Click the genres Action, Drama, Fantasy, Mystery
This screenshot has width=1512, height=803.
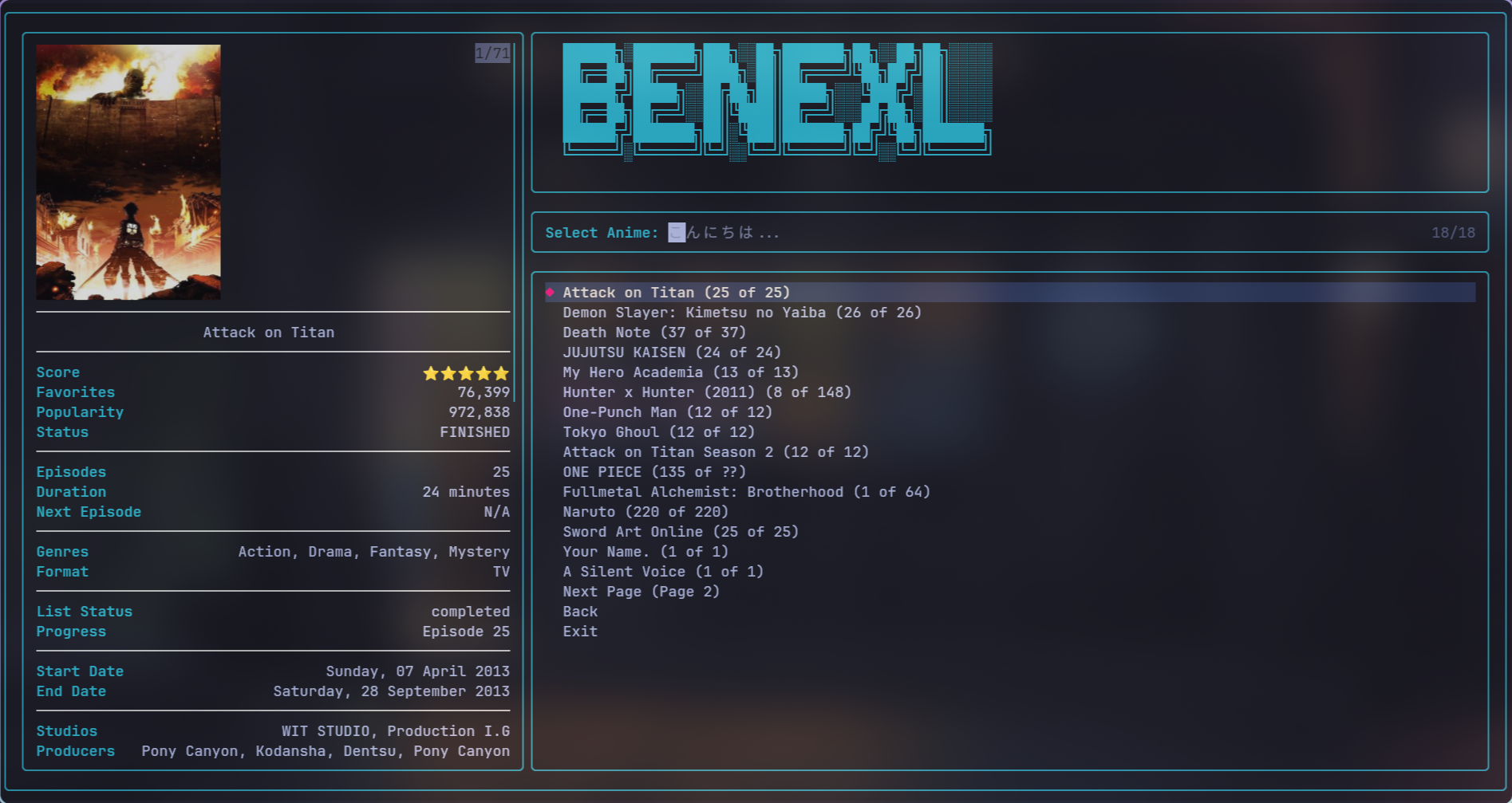[373, 552]
